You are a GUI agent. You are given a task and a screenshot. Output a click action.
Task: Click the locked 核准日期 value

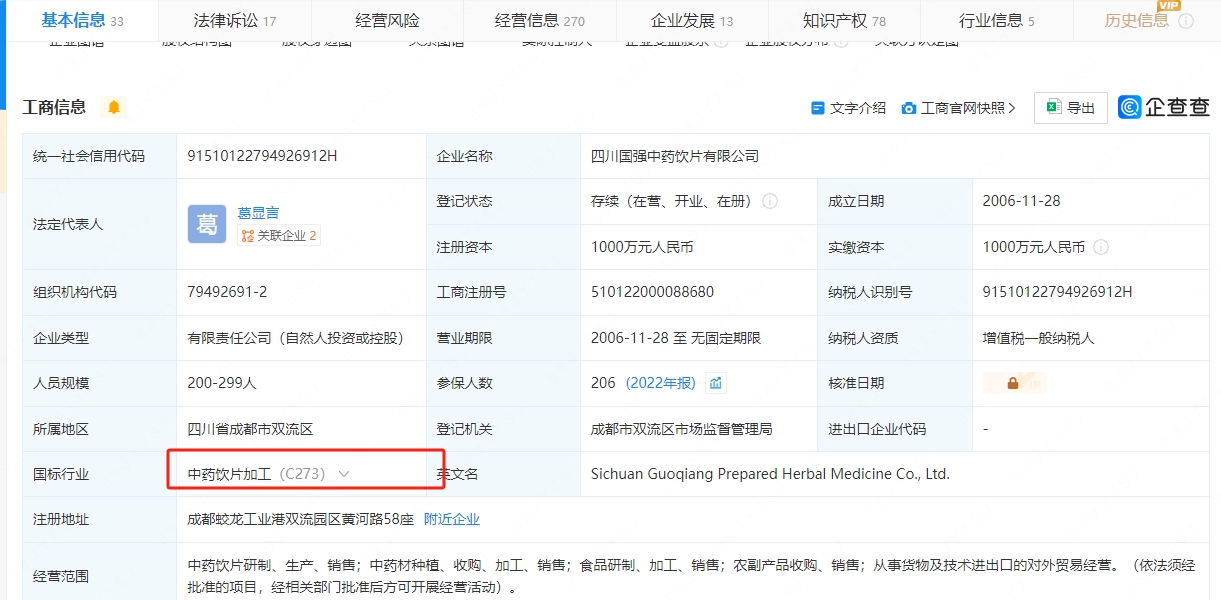pyautogui.click(x=1014, y=383)
